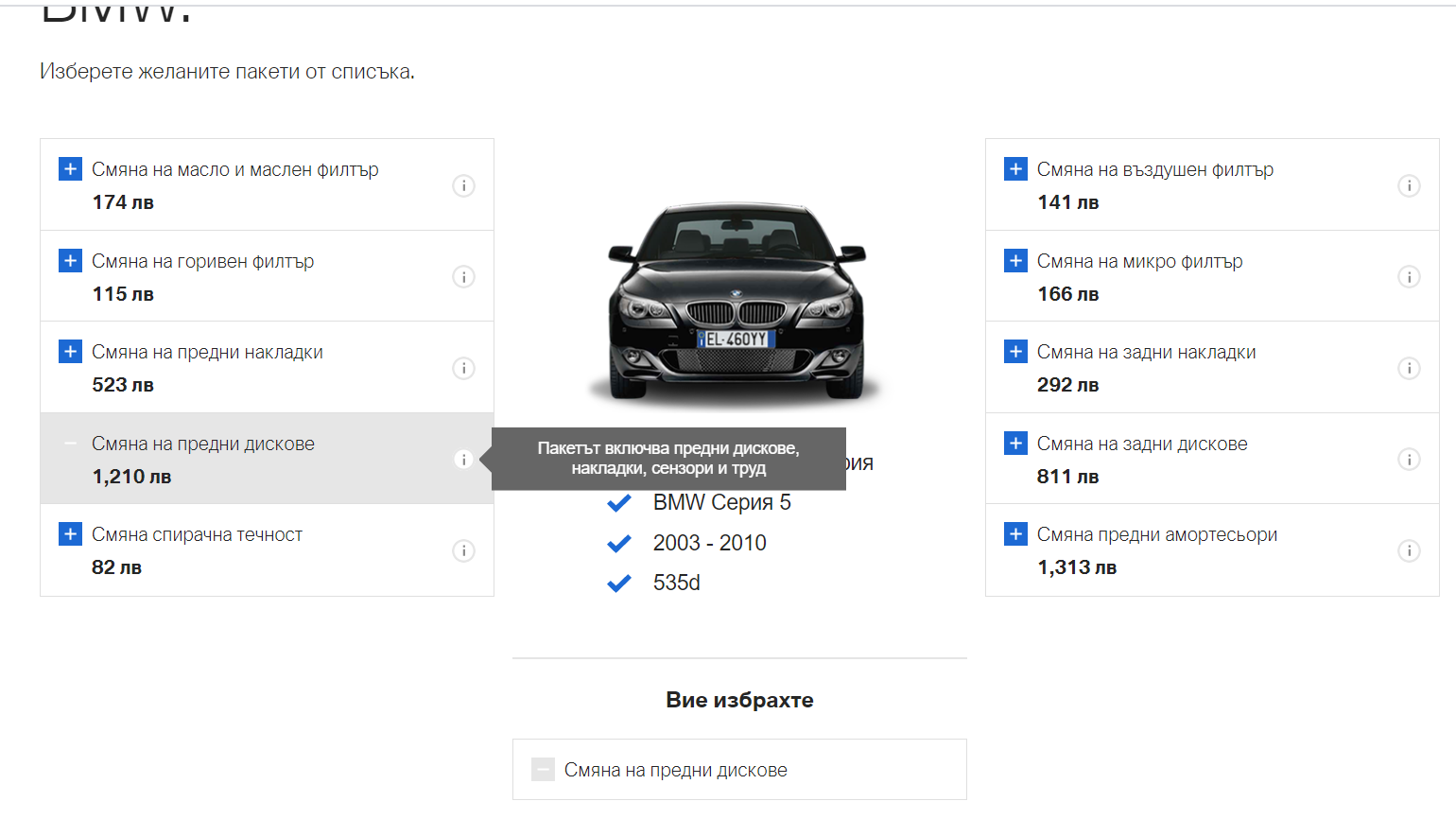Click the 174 лв price
Screen dimensions: 1456x819
click(x=123, y=202)
